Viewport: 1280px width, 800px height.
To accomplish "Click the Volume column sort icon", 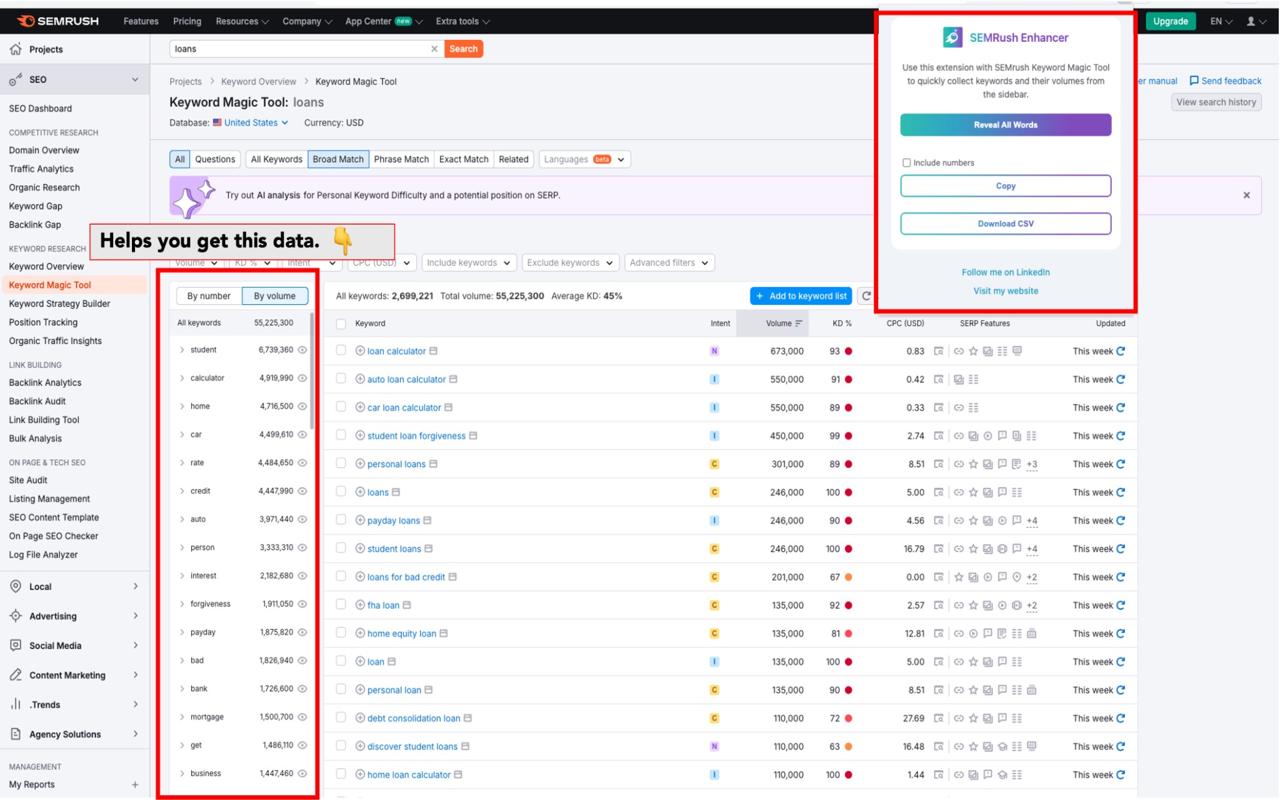I will point(799,323).
